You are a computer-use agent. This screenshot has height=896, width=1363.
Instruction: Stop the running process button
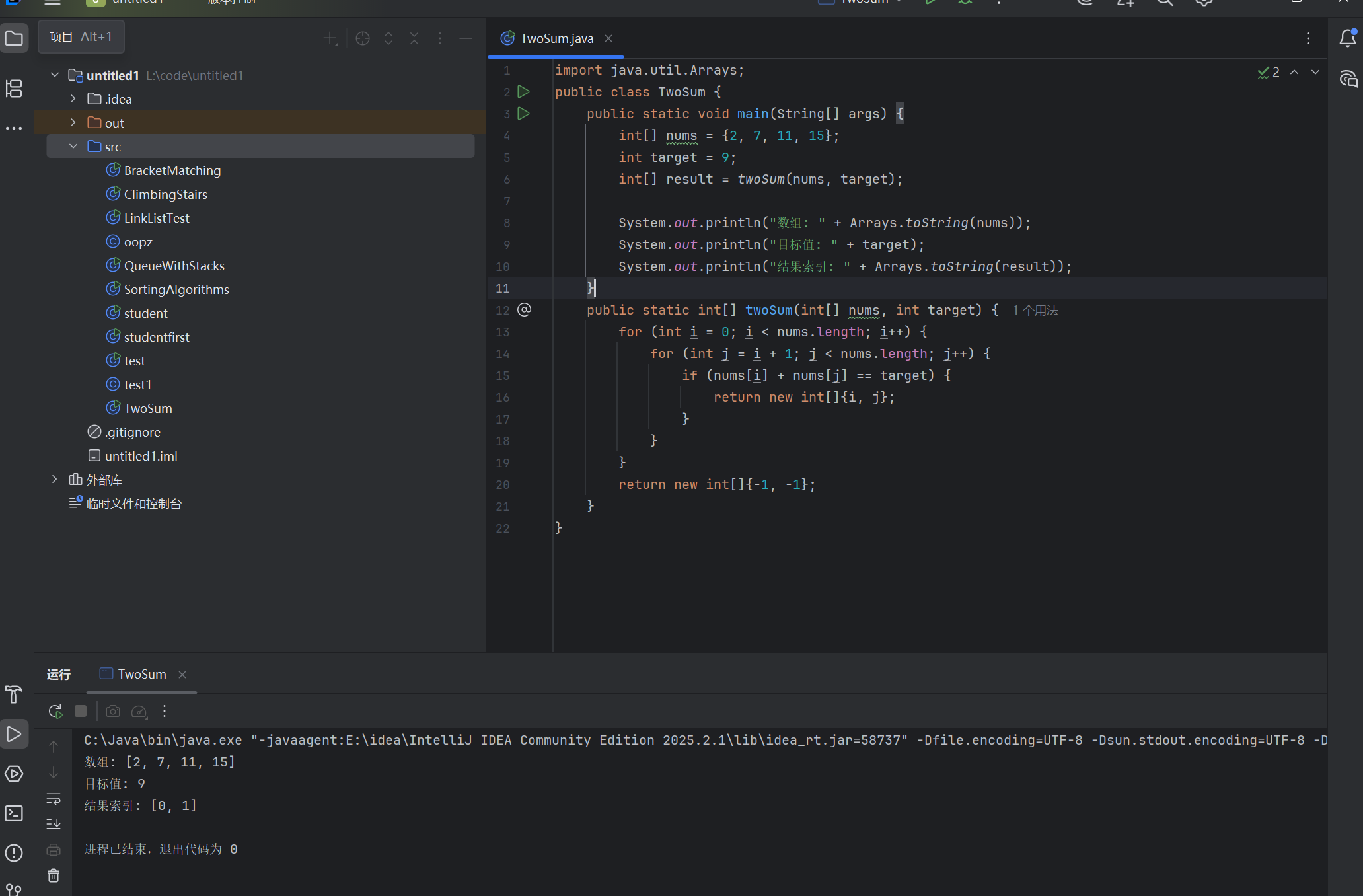pos(81,711)
